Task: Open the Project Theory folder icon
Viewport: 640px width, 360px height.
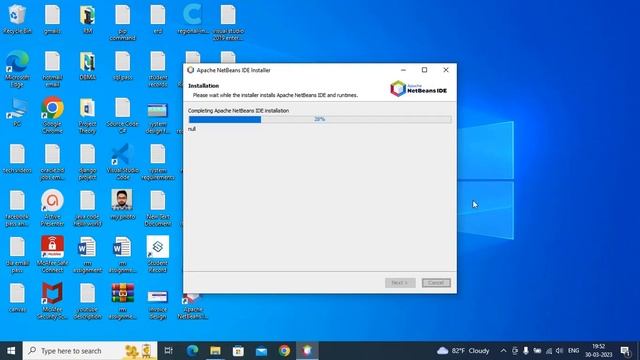Action: tap(87, 116)
